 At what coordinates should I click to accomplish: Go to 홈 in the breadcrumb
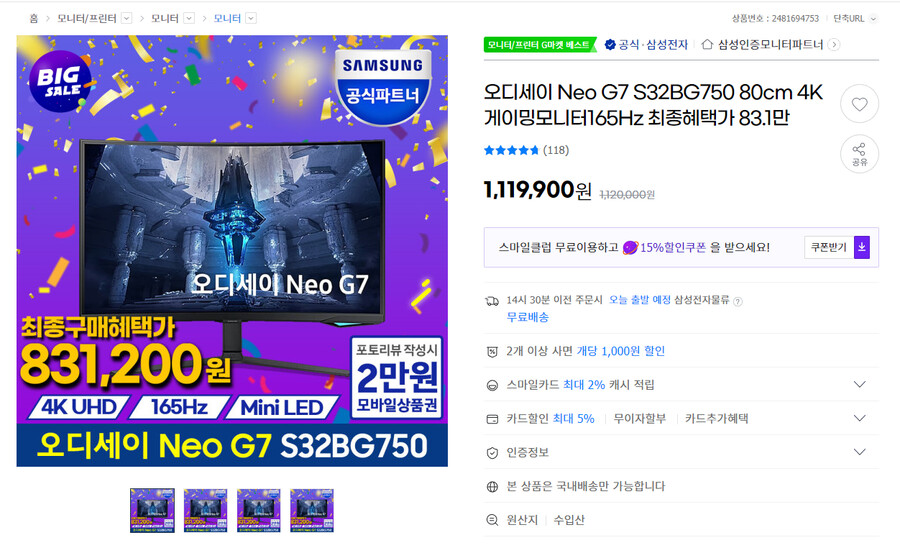click(x=34, y=18)
